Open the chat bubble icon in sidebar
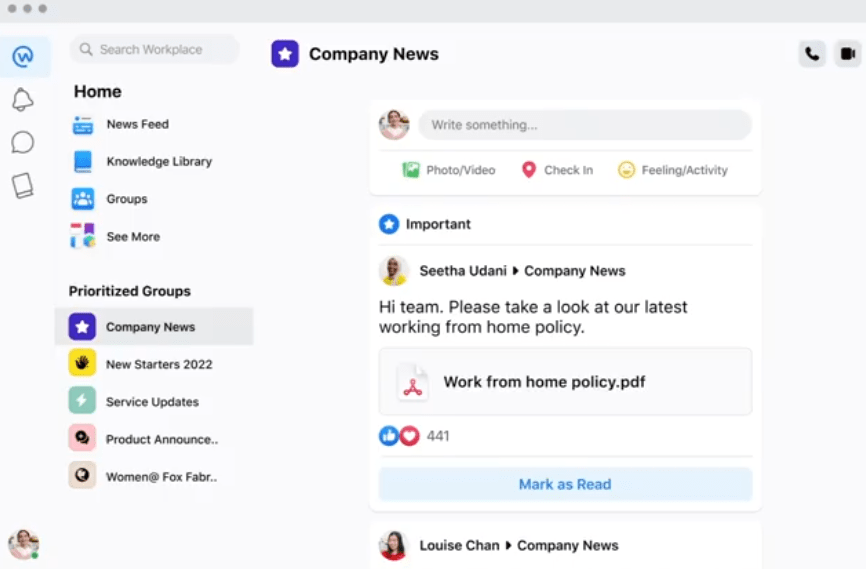Screen dimensions: 866x569 point(23,143)
